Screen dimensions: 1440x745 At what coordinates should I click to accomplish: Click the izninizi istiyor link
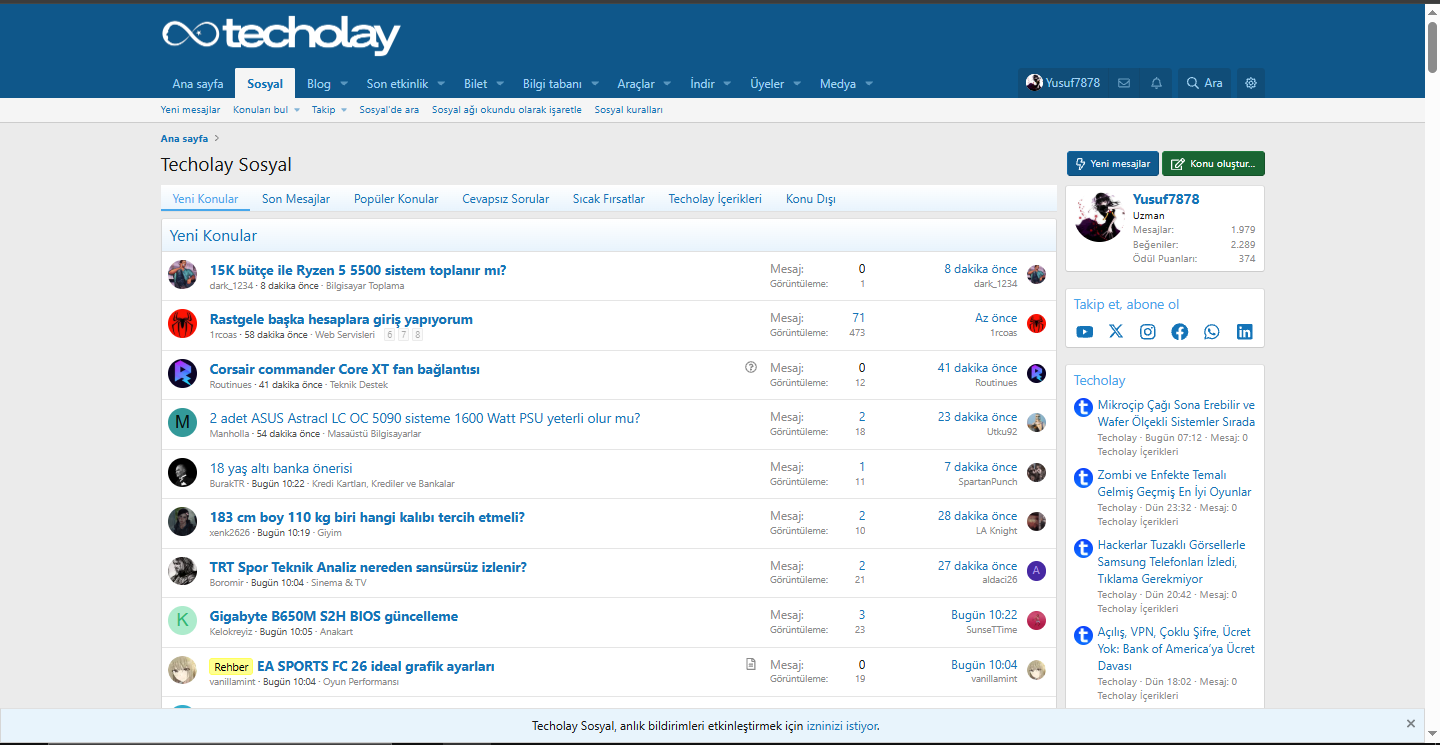pos(842,726)
